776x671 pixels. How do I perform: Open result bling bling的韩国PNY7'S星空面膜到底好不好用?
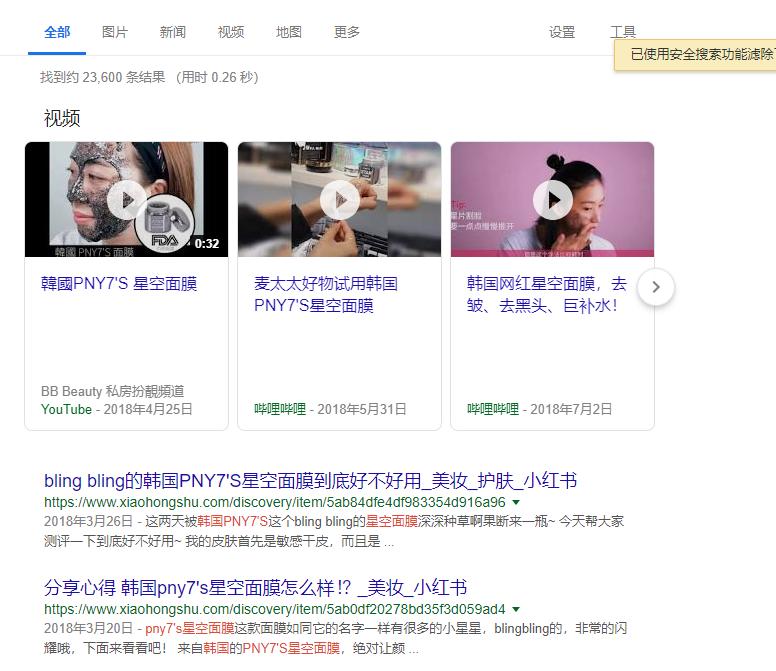[x=310, y=480]
